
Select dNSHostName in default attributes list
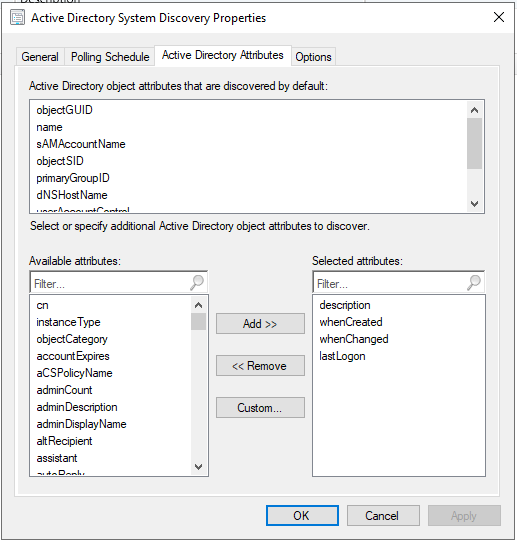point(72,195)
